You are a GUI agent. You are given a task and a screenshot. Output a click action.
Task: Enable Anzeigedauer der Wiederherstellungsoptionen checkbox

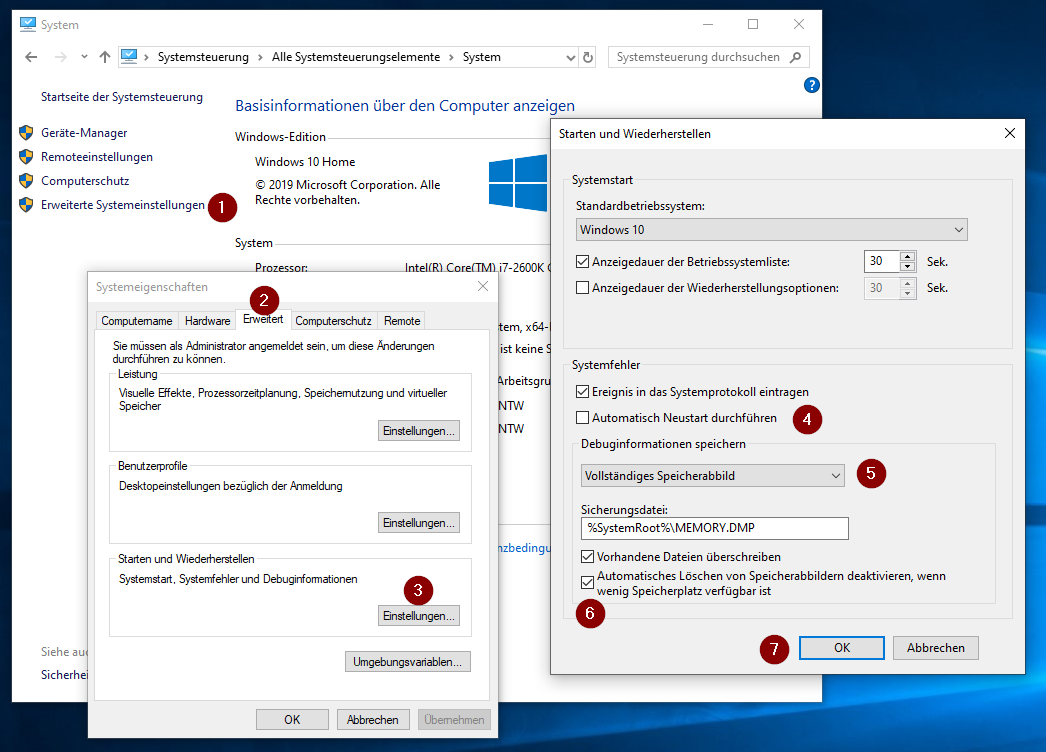point(582,288)
